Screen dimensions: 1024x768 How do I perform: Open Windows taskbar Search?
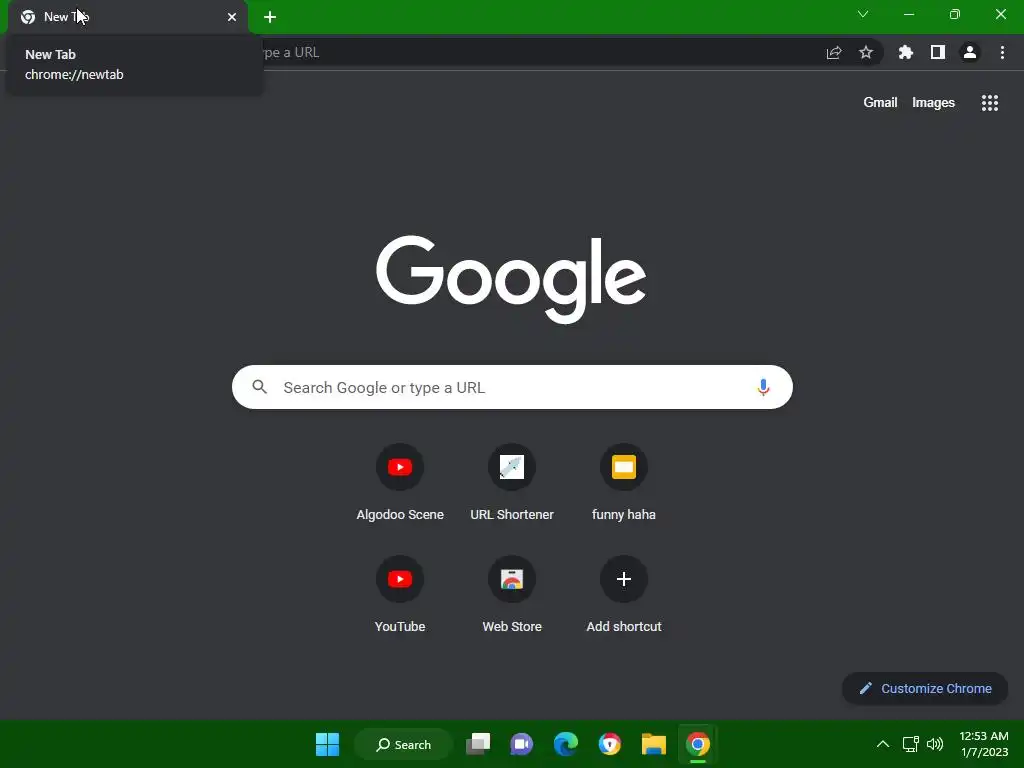click(x=404, y=744)
